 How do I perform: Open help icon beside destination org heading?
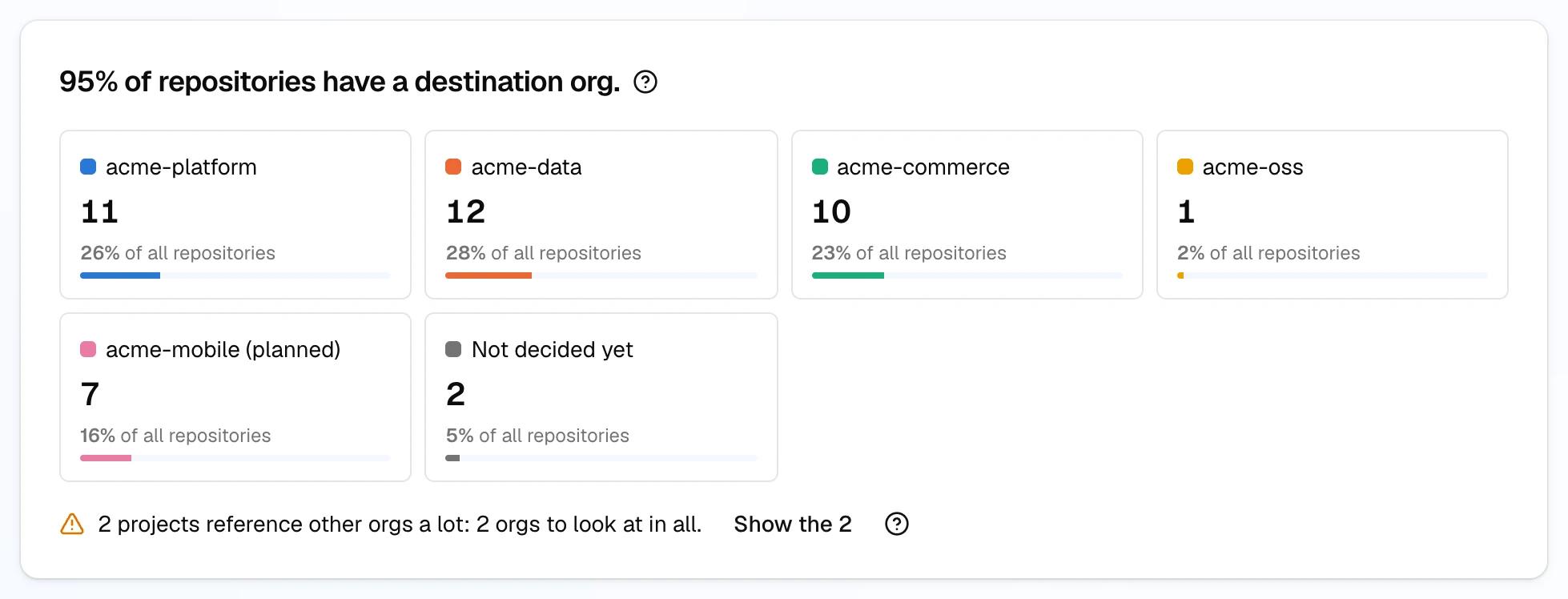pos(645,82)
